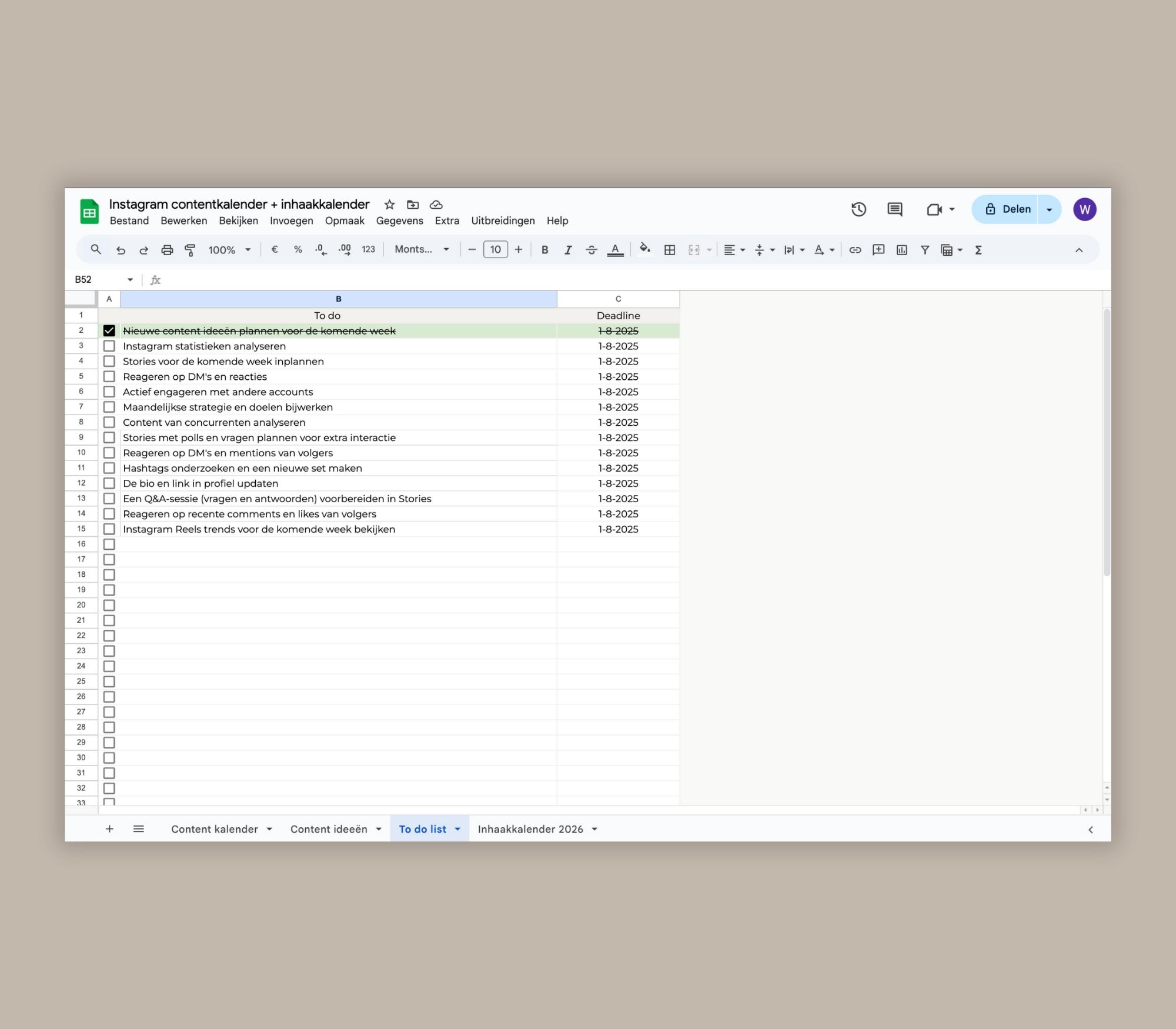Apply strikethrough formatting from toolbar
Screen dimensions: 1176x1029
(591, 250)
